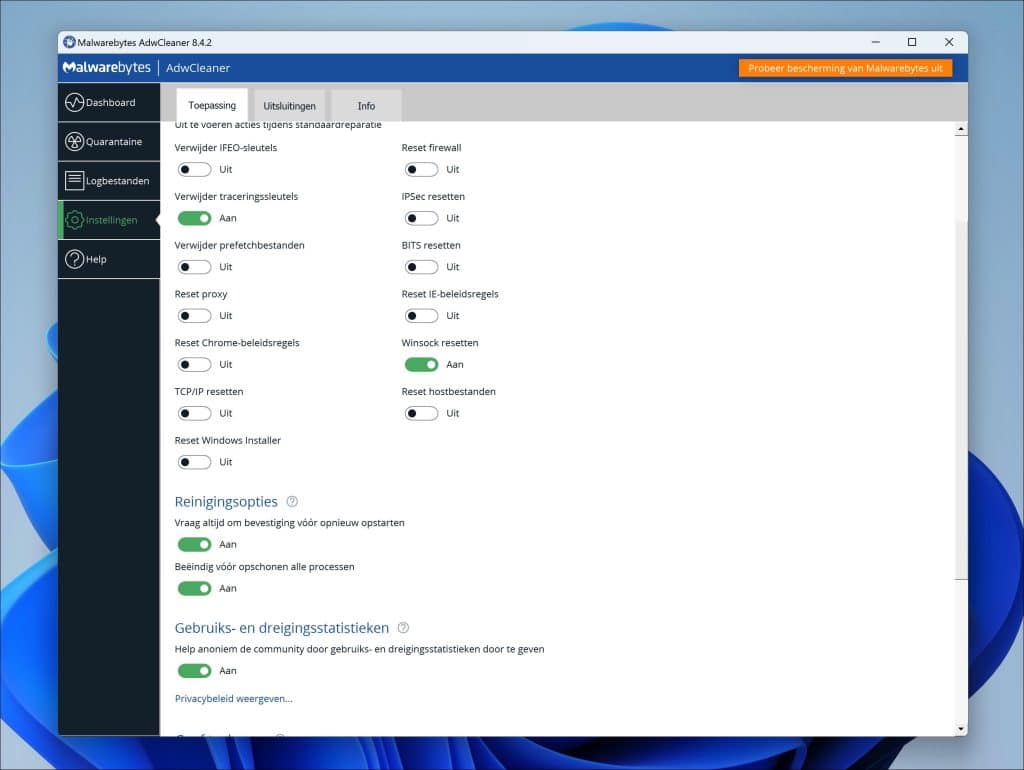Click the Reset Windows Installer label
The height and width of the screenshot is (770, 1024).
click(x=227, y=441)
